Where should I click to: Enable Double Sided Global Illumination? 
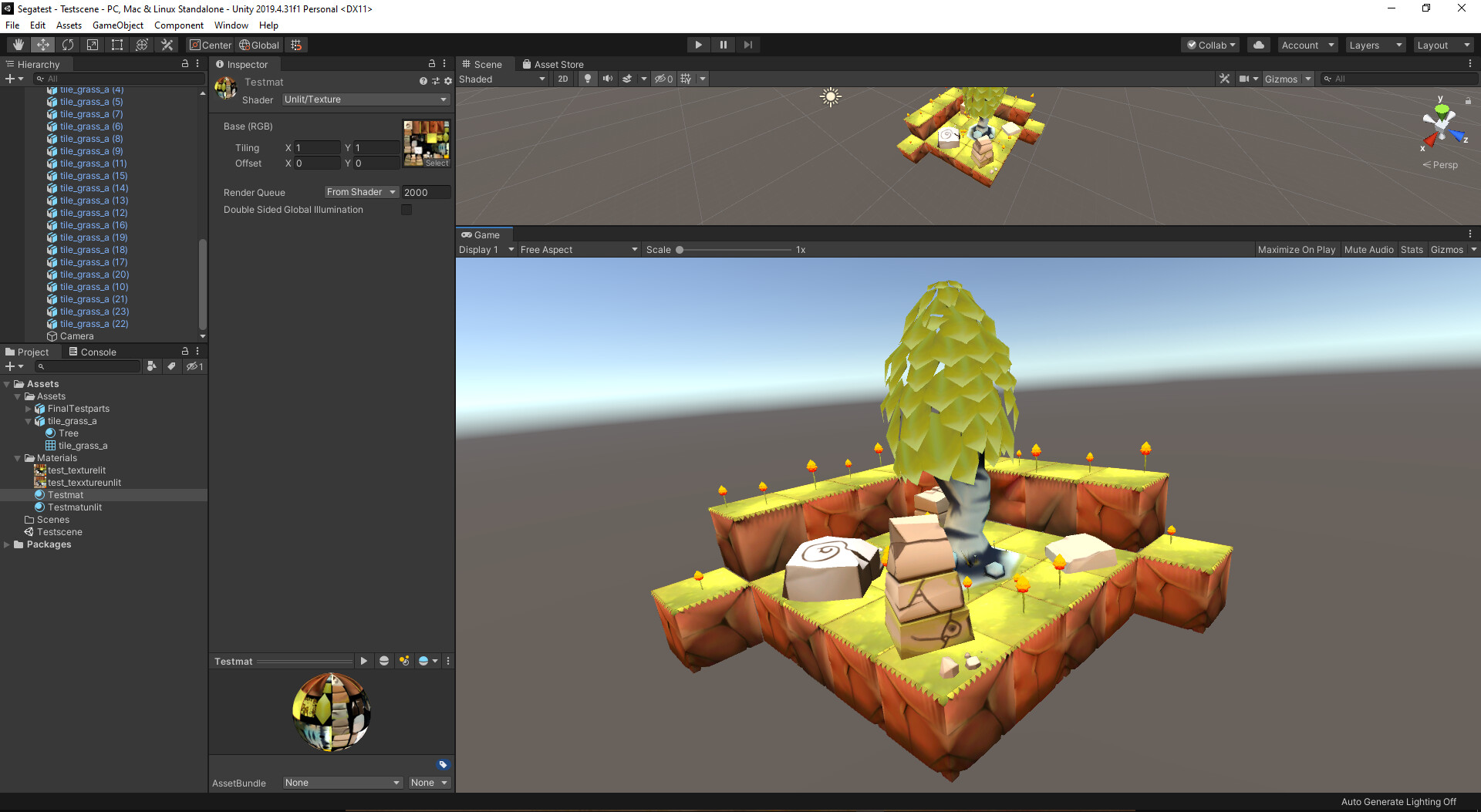(x=407, y=209)
